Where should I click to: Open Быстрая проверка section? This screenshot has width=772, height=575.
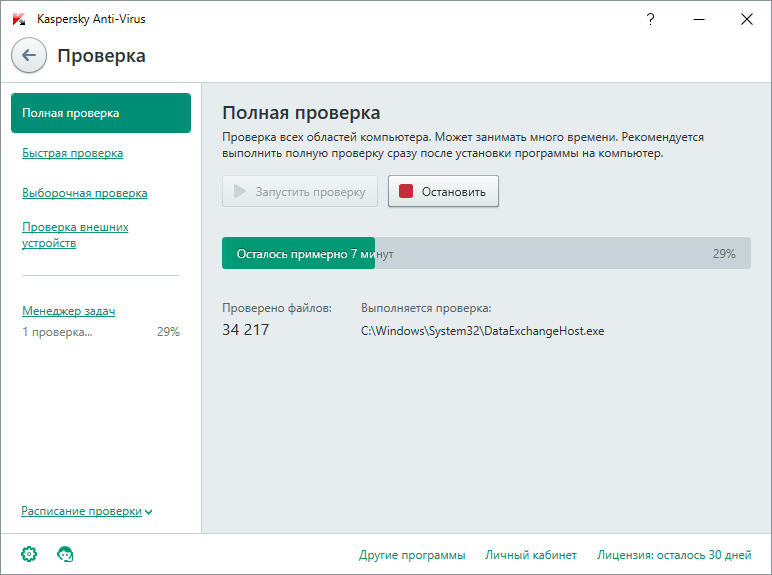coord(72,153)
